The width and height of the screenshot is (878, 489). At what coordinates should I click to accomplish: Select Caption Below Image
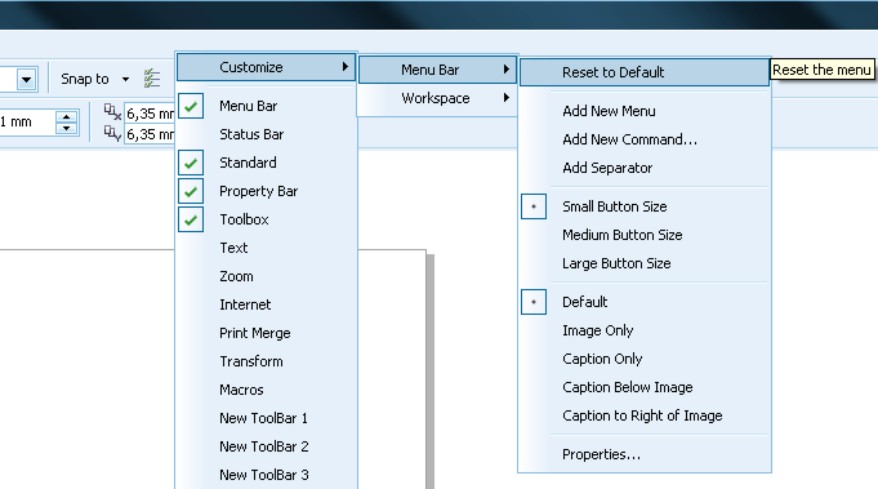645,388
